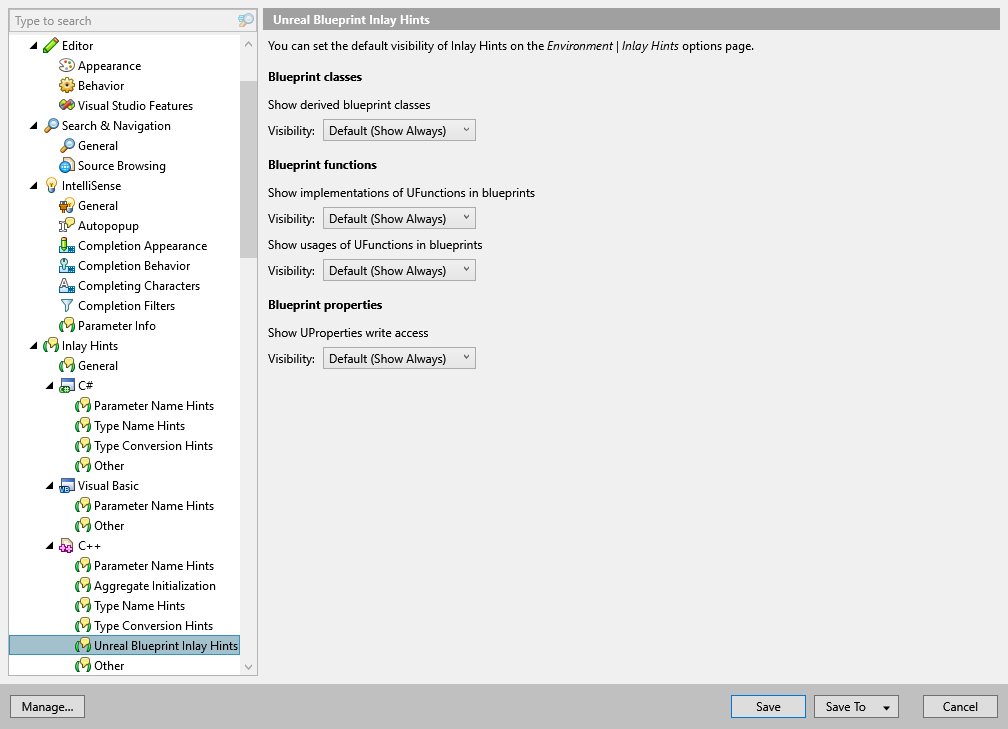Click the Unreal Blueprint Inlay Hints icon
The height and width of the screenshot is (729, 1008).
(82, 645)
